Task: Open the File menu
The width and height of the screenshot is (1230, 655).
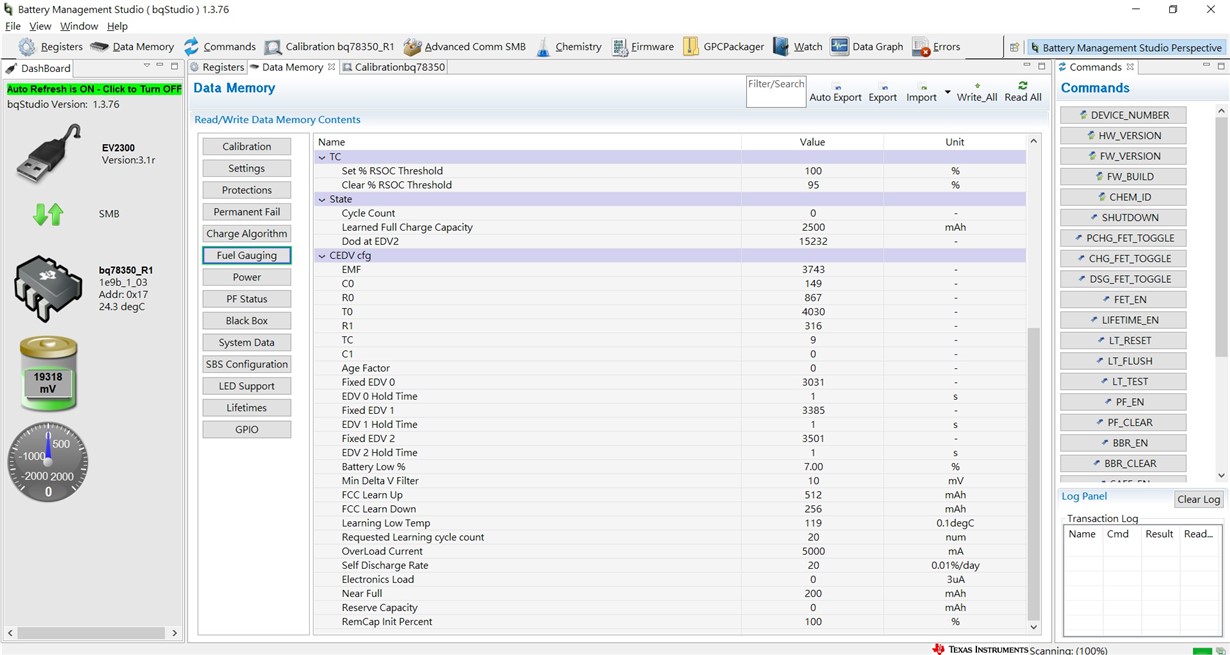Action: tap(13, 26)
